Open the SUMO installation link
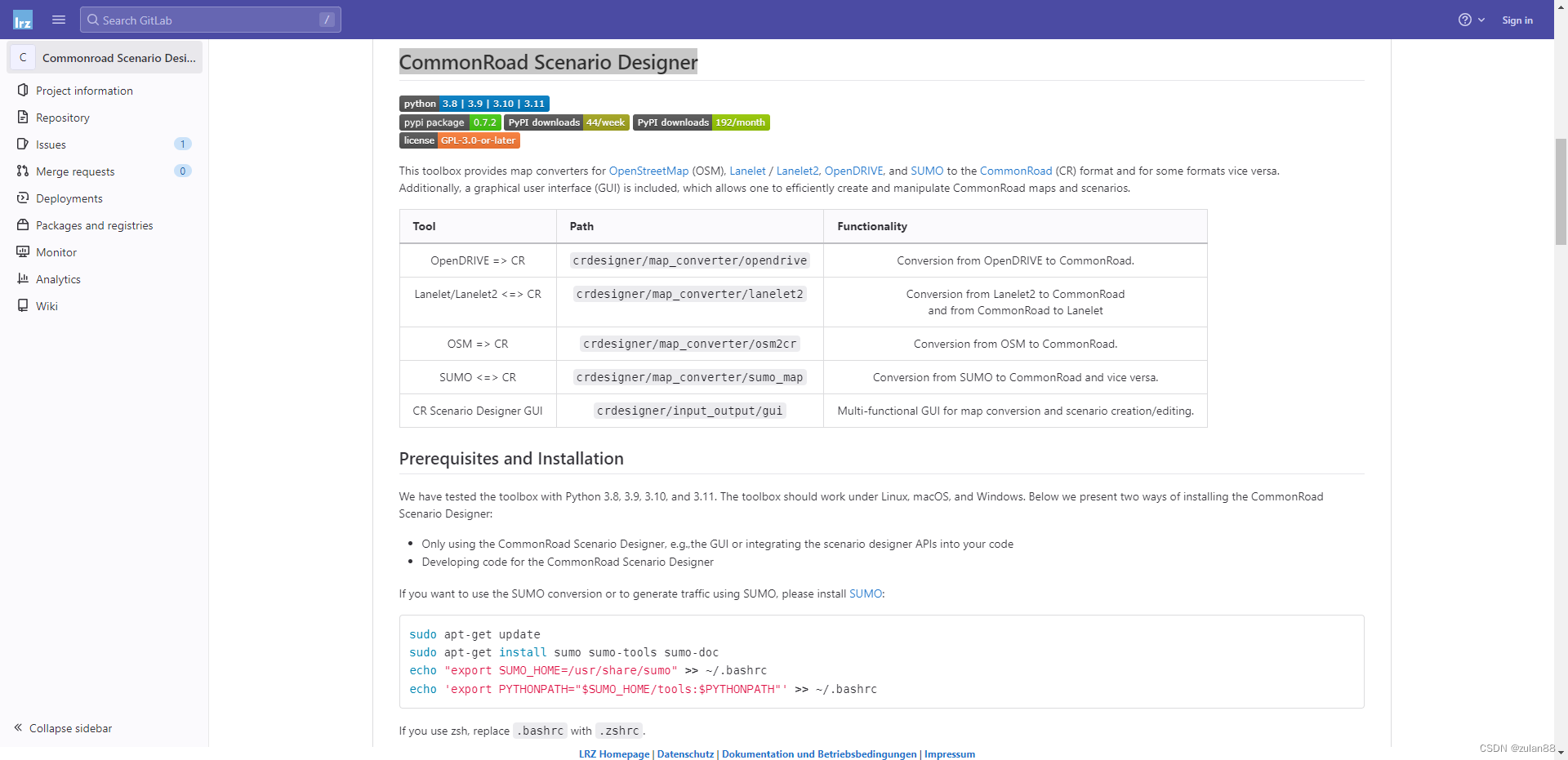1568x760 pixels. (865, 593)
